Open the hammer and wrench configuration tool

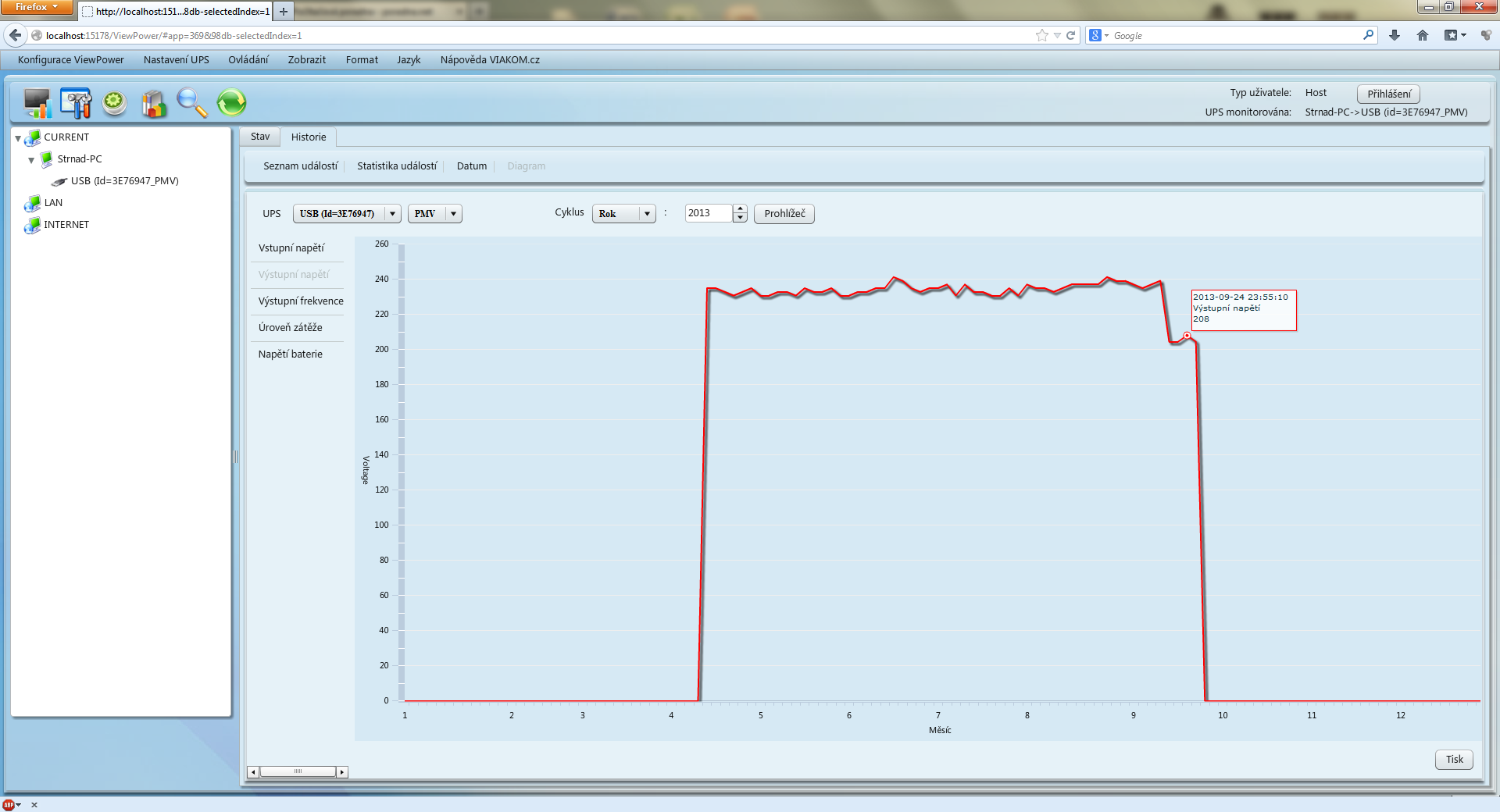(x=76, y=103)
